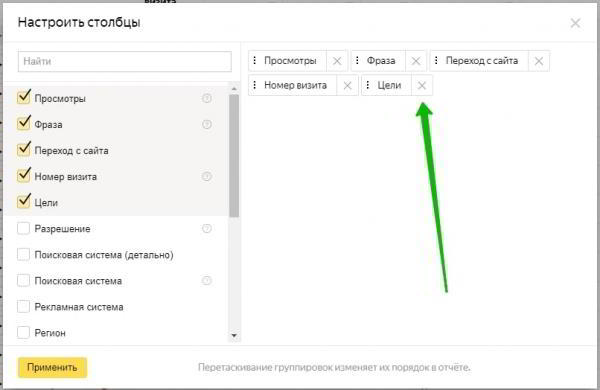Image resolution: width=600 pixels, height=390 pixels.
Task: Uncheck the Номер визита checkbox
Action: pyautogui.click(x=23, y=175)
